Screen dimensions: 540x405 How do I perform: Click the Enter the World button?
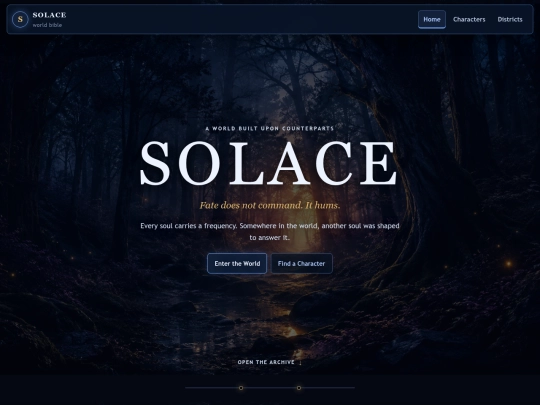[237, 263]
